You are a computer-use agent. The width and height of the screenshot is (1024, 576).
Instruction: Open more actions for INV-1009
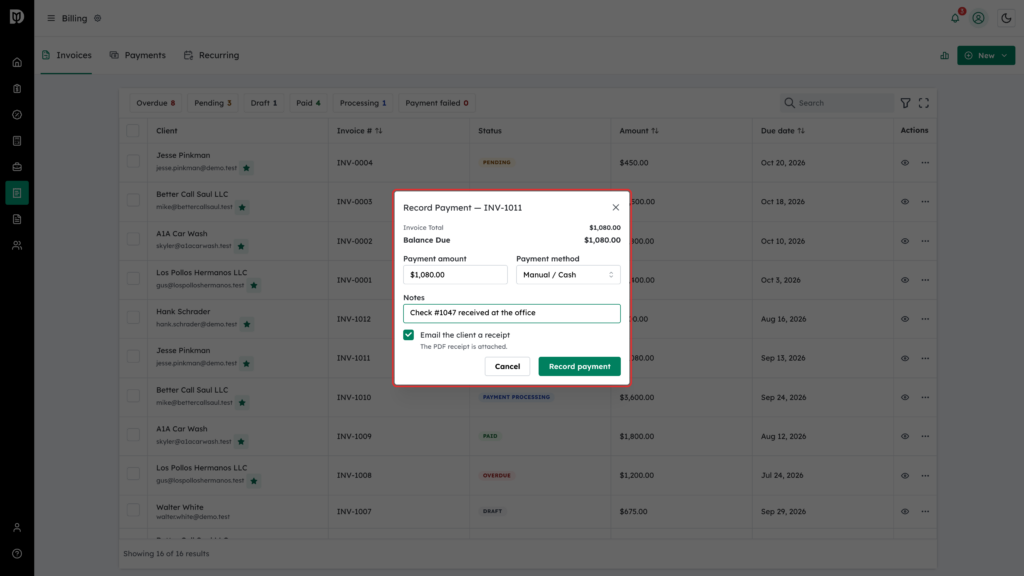point(925,436)
